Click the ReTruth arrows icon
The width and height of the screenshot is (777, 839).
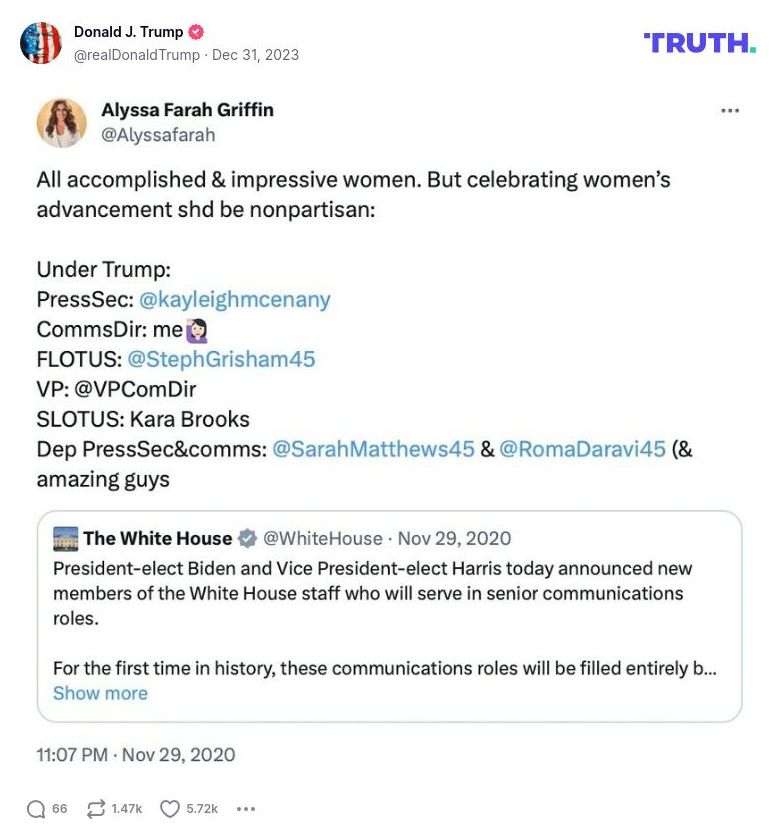click(x=98, y=808)
